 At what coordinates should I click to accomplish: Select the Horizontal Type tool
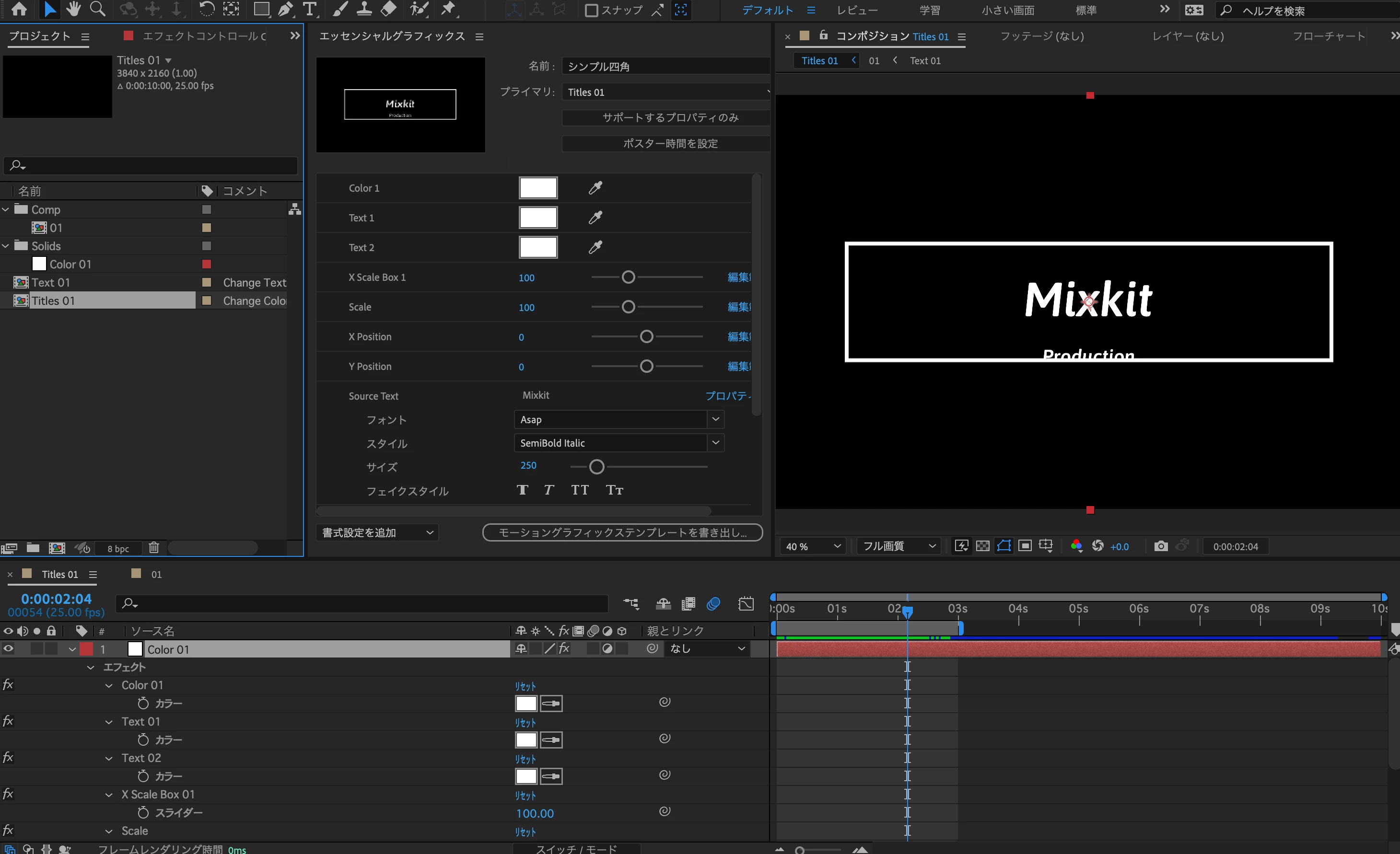pos(310,9)
